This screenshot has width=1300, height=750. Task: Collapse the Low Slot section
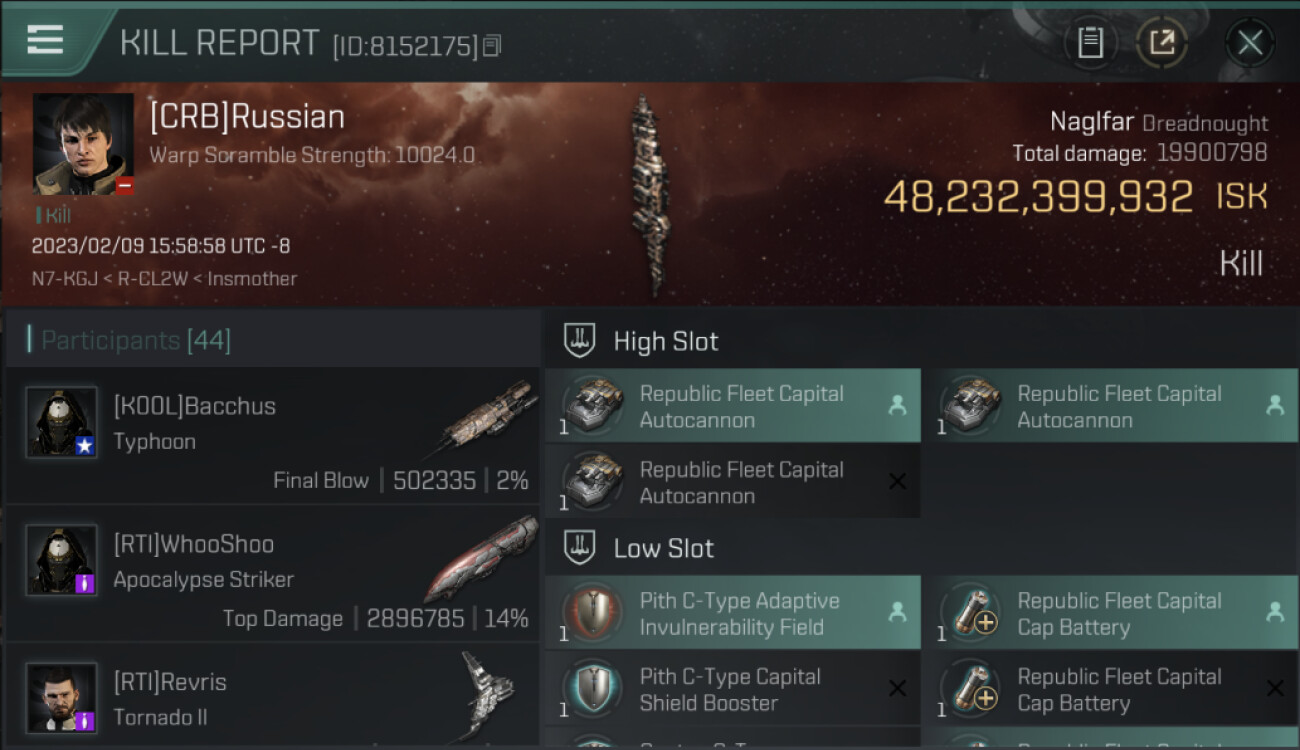pyautogui.click(x=663, y=548)
